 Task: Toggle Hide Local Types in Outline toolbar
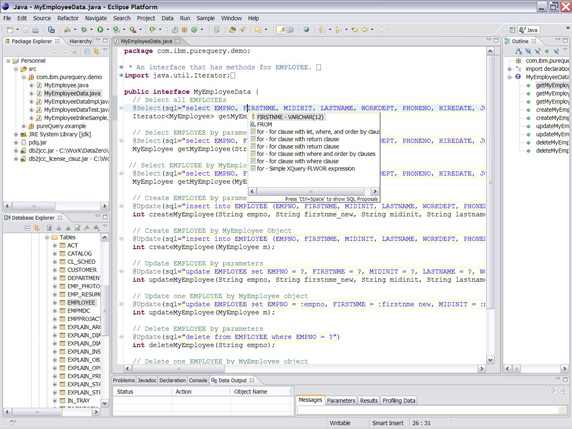[556, 51]
